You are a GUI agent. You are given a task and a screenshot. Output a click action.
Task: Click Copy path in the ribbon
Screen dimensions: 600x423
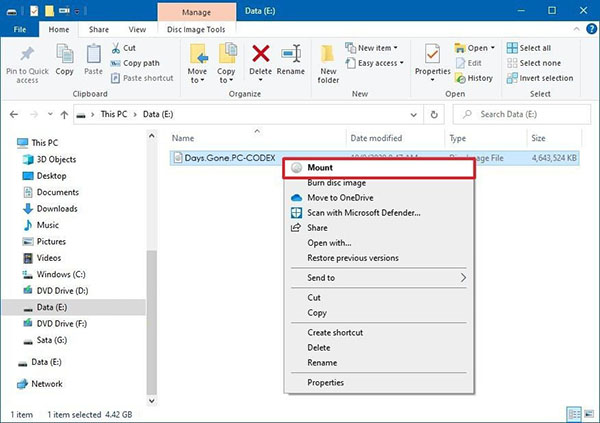[x=135, y=63]
